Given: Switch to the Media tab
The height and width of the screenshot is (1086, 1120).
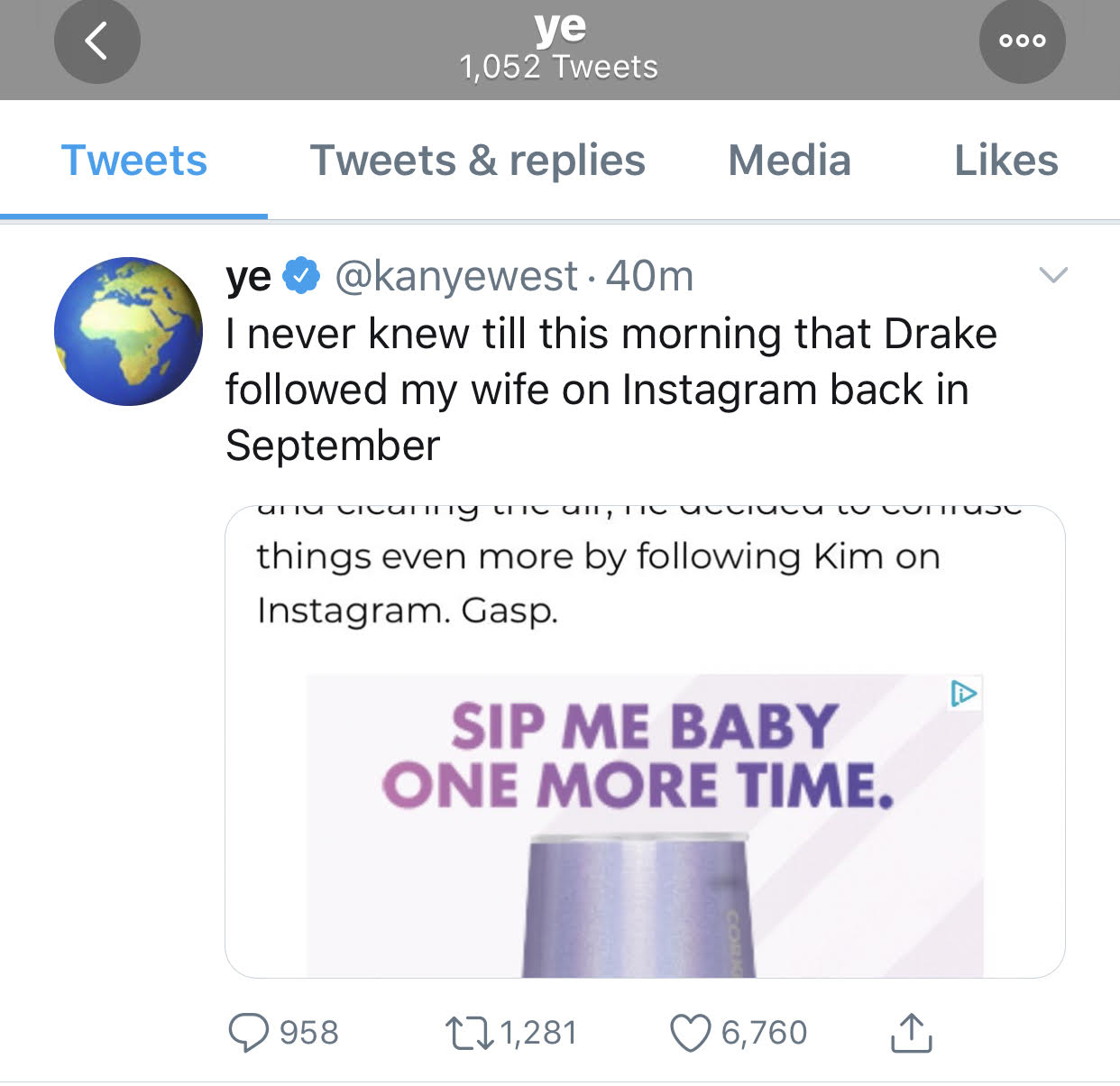Looking at the screenshot, I should pyautogui.click(x=790, y=161).
